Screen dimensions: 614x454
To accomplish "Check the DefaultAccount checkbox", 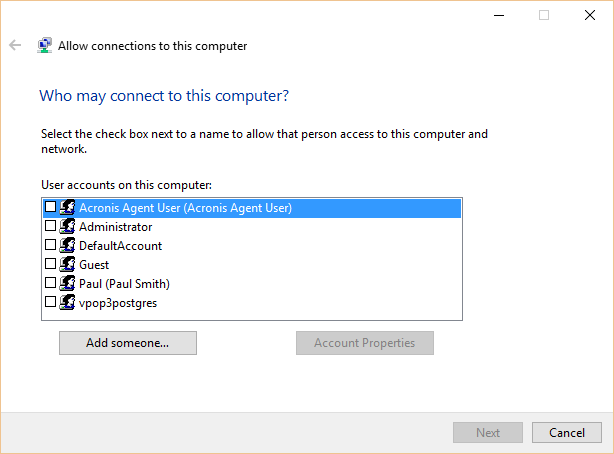I will click(x=51, y=244).
